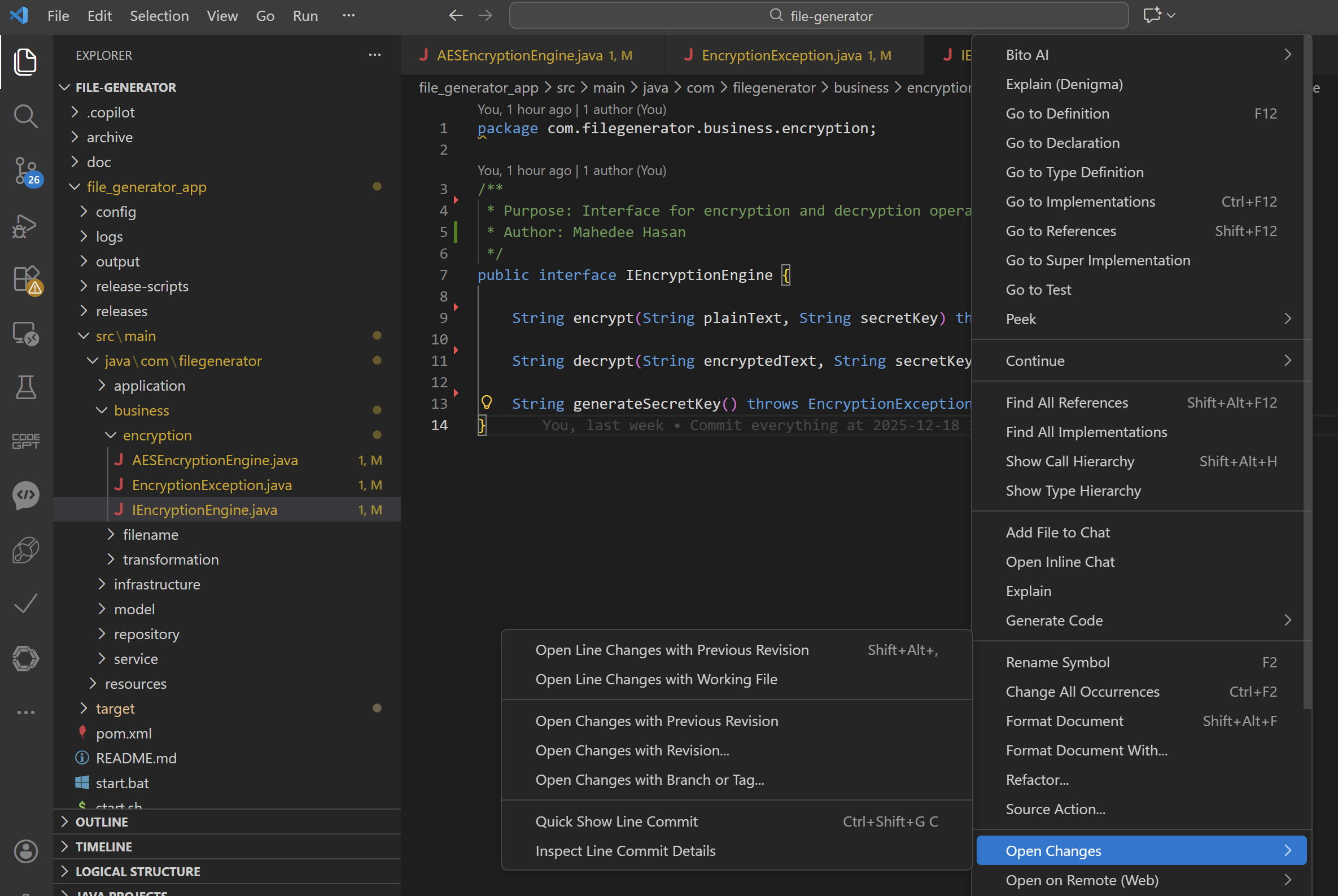The width and height of the screenshot is (1338, 896).
Task: Expand the OUTLINE section
Action: pos(102,821)
